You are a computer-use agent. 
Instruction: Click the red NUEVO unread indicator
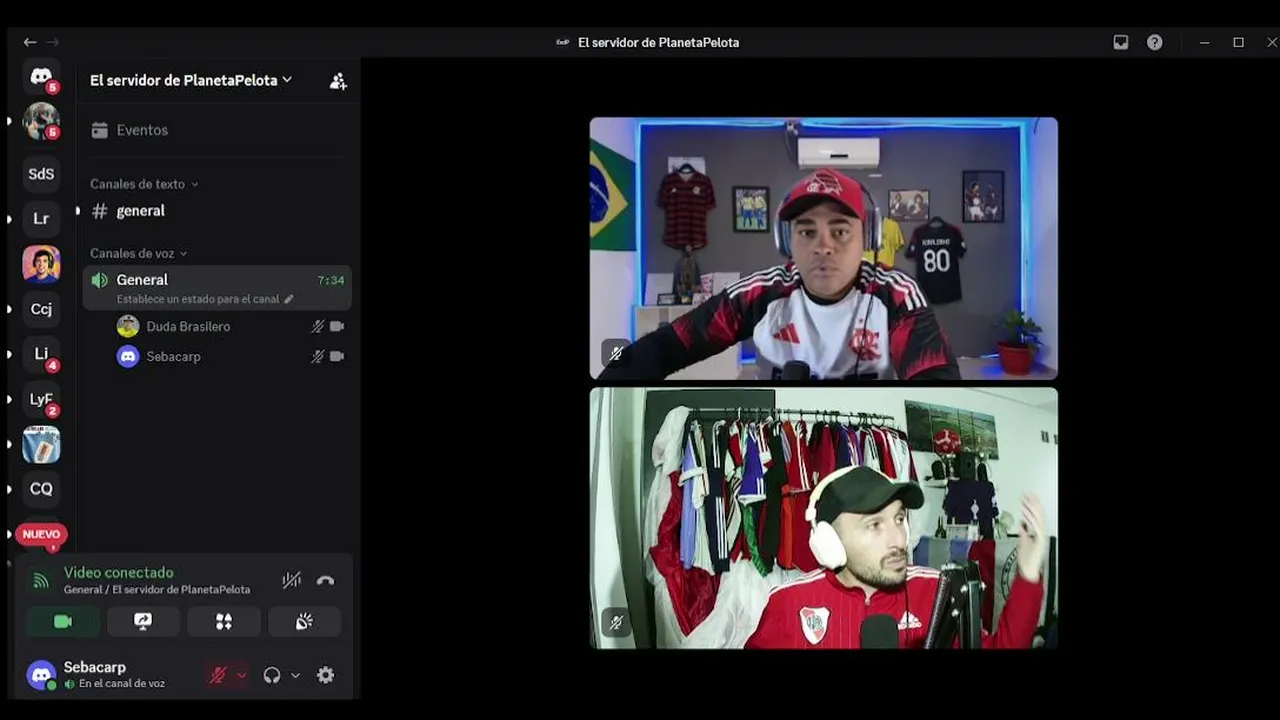coord(41,534)
